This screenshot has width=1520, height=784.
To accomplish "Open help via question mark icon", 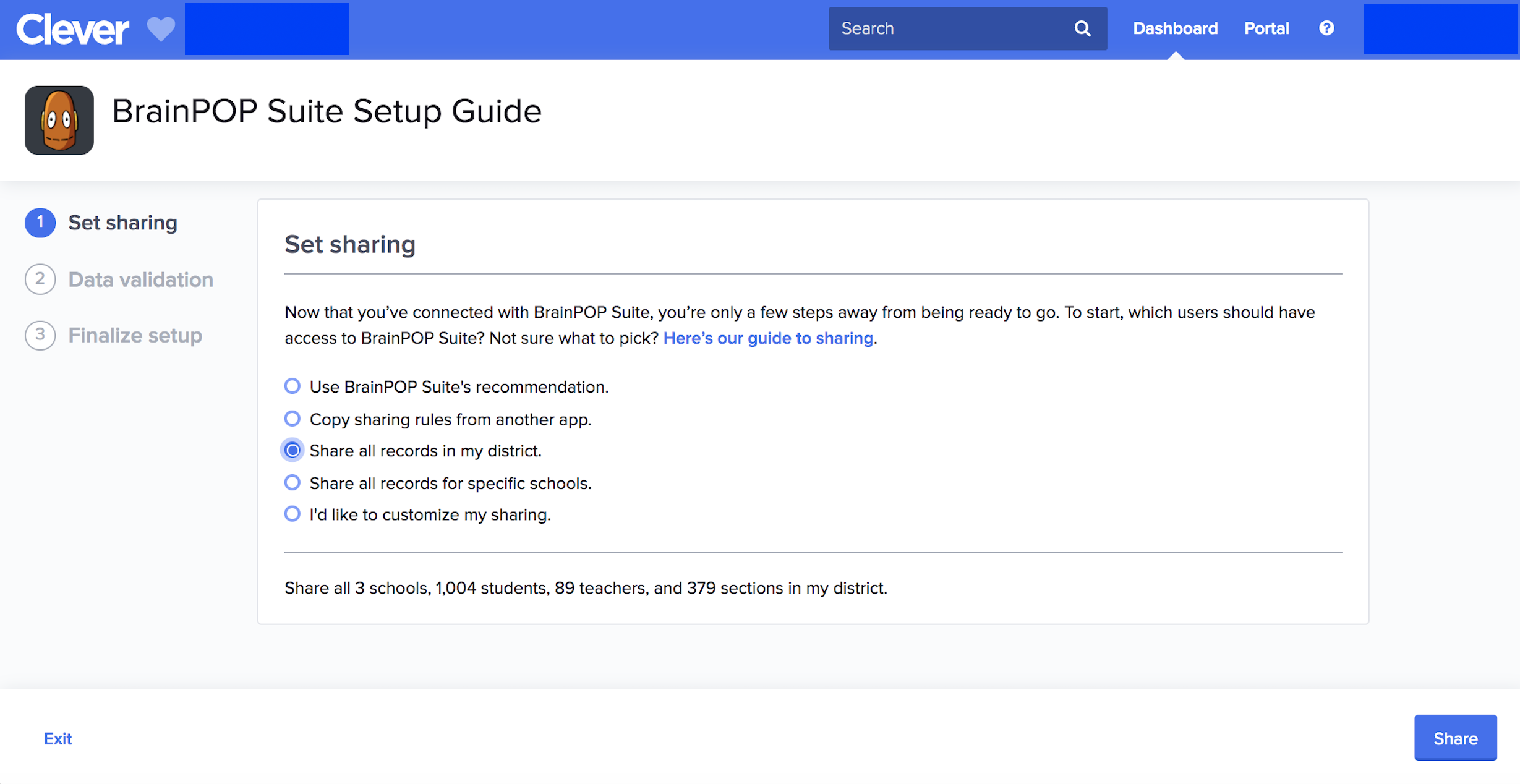I will 1326,28.
